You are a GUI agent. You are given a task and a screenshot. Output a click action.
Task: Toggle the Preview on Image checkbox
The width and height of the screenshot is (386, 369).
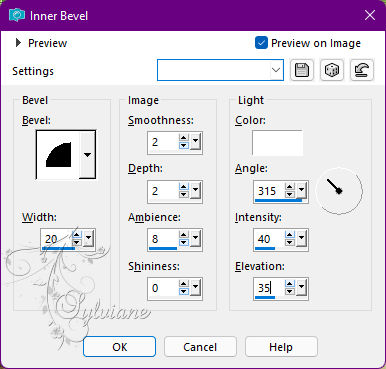[261, 43]
